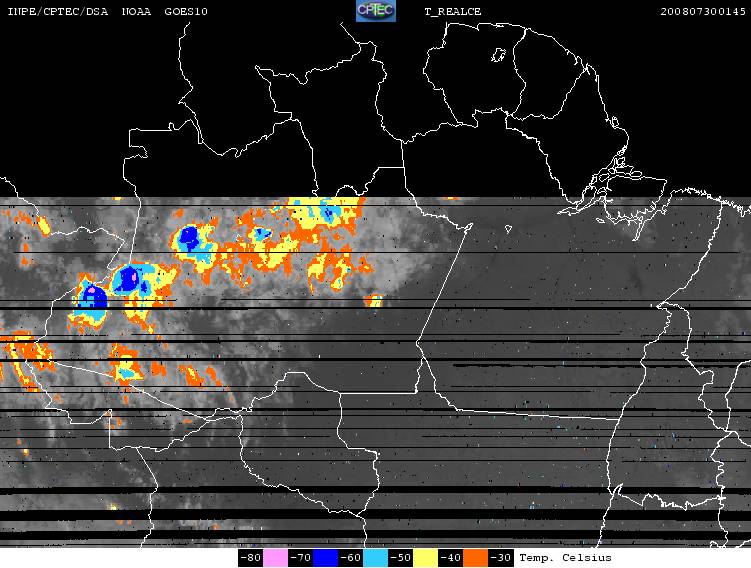Select the pink -80 color swatch

click(275, 558)
